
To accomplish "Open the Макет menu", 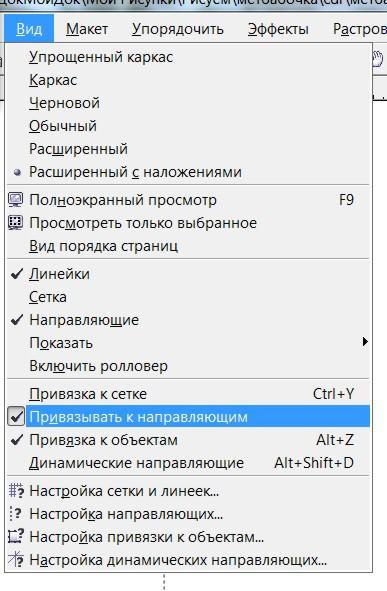I will click(87, 29).
